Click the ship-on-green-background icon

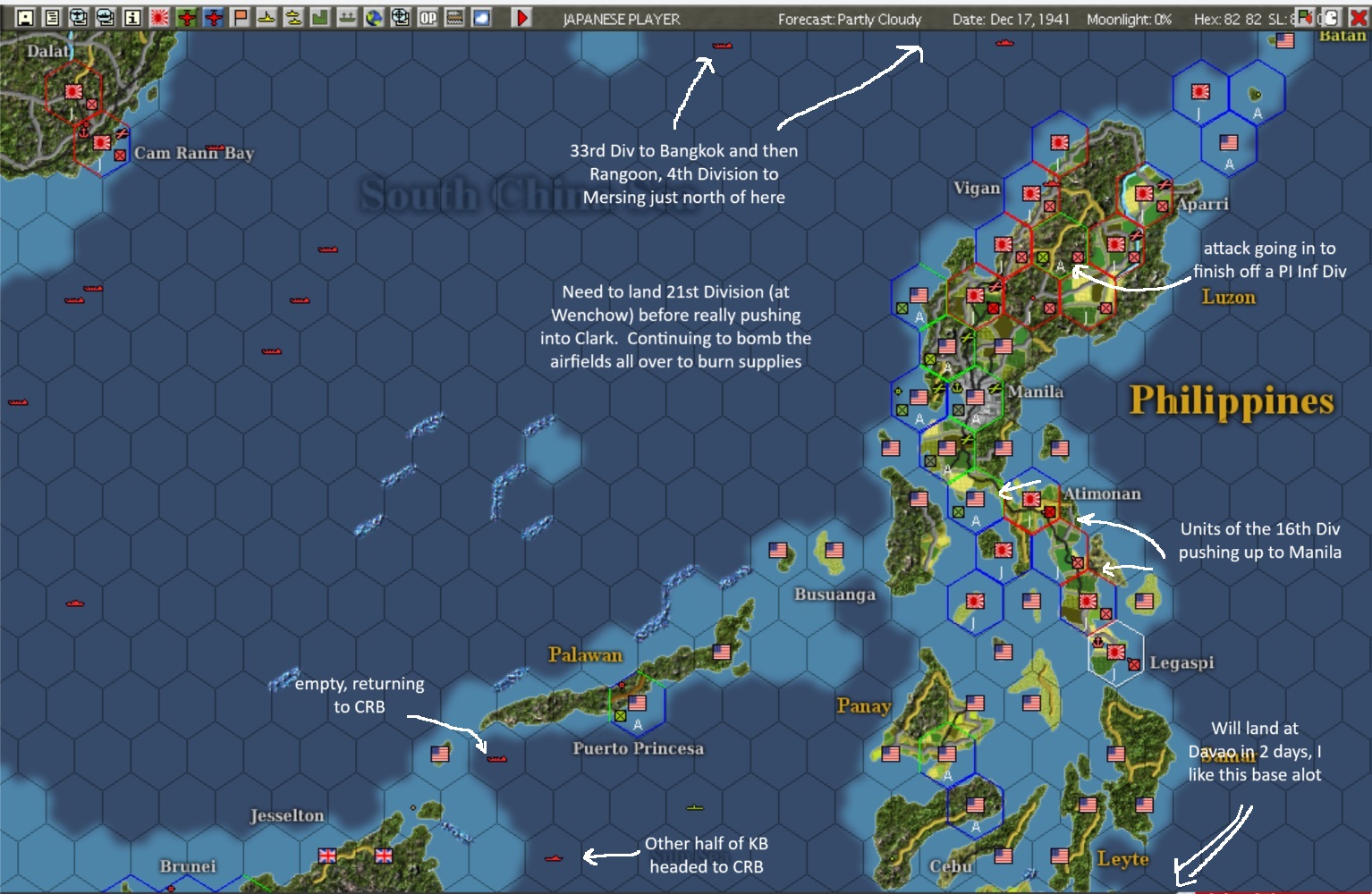click(x=347, y=17)
